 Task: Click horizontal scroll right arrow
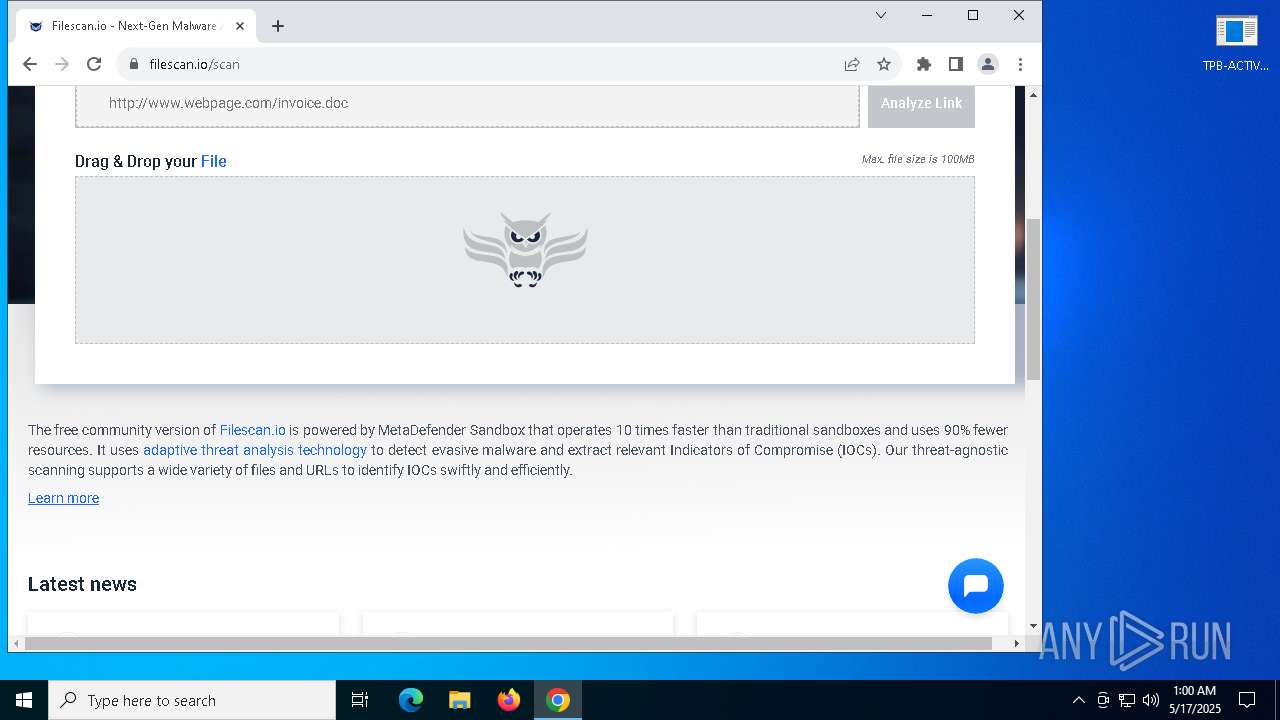tap(1017, 643)
